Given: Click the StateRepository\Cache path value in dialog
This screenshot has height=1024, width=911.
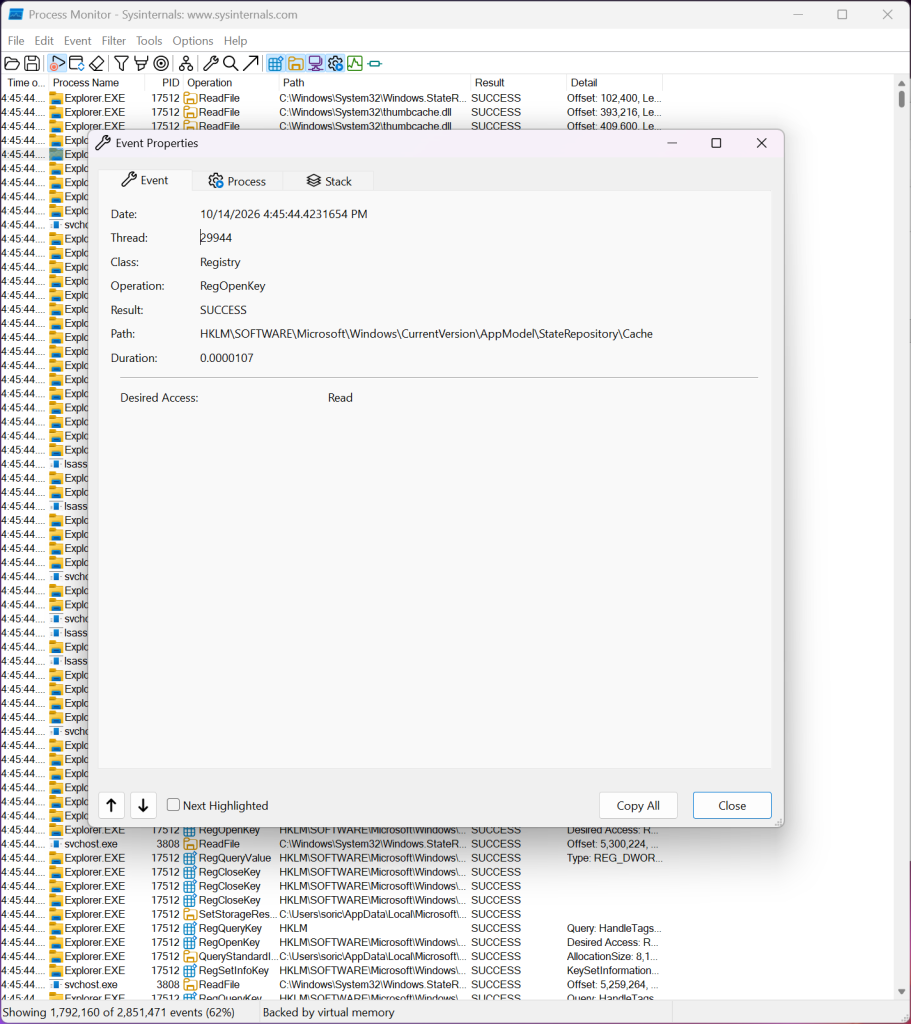Looking at the screenshot, I should point(426,334).
